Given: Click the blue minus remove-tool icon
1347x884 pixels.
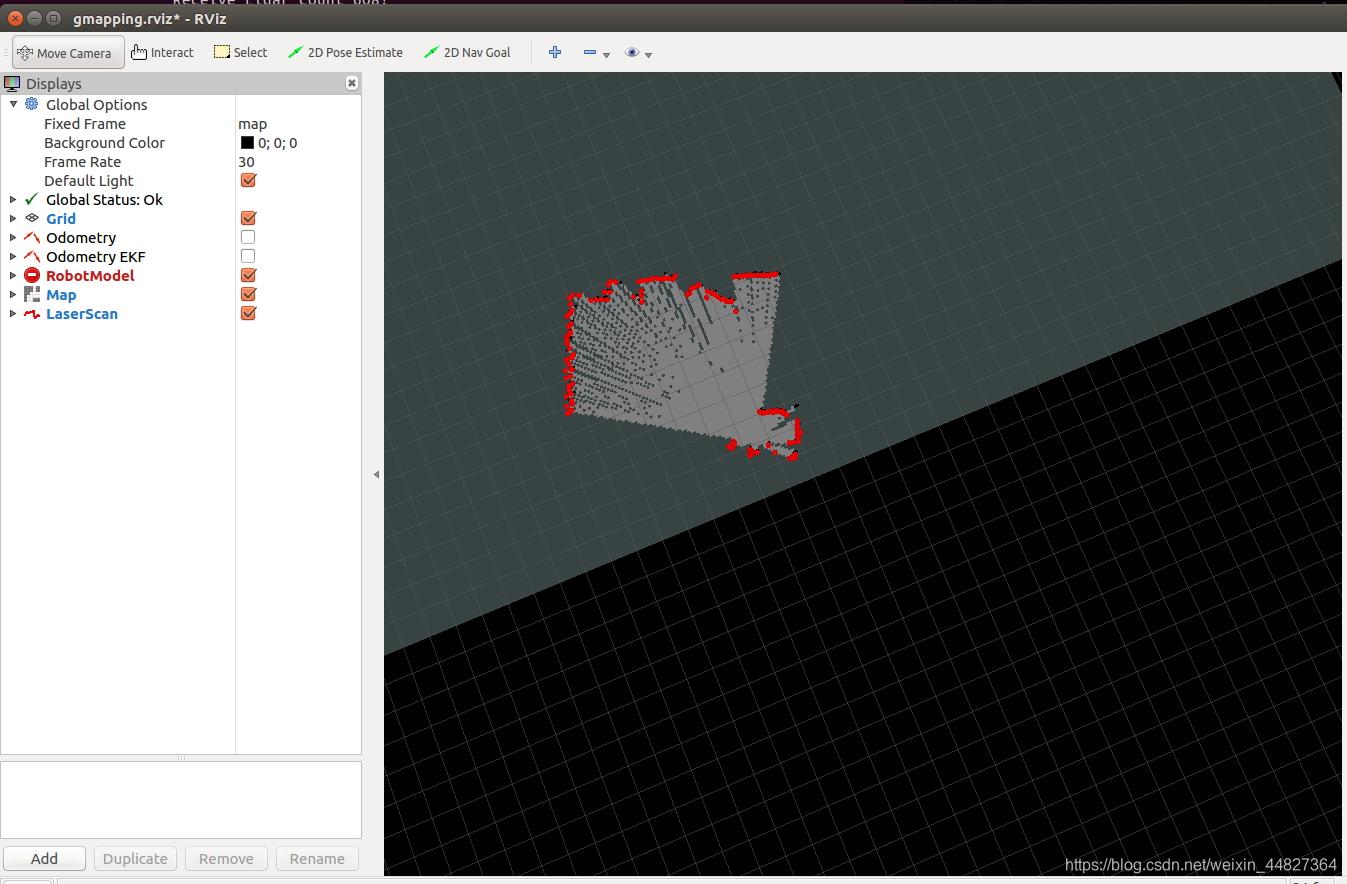Looking at the screenshot, I should tap(590, 53).
